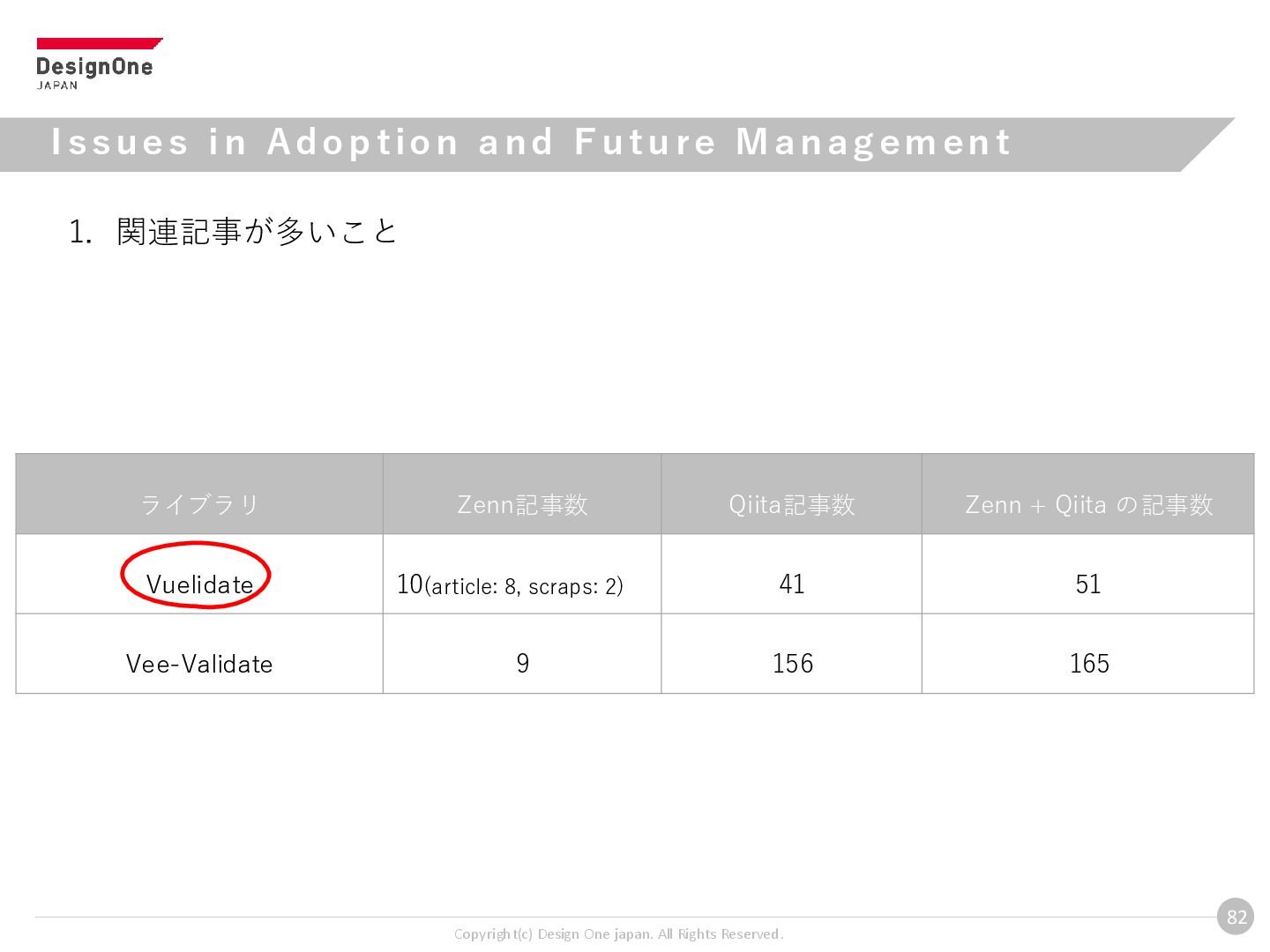Select the ライブラリ column header

(x=199, y=504)
